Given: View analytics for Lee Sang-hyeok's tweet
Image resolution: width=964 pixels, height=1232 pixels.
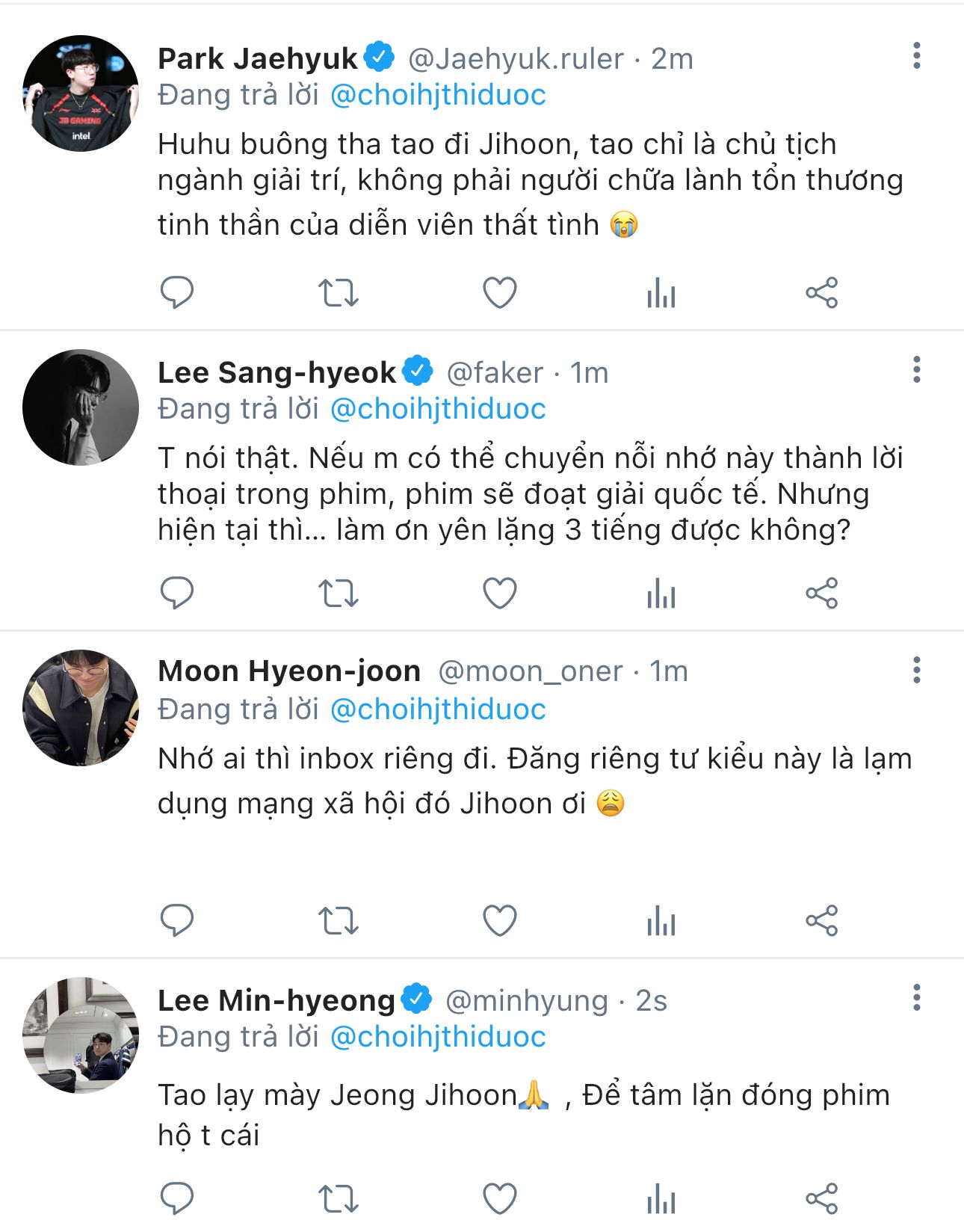Looking at the screenshot, I should [661, 594].
